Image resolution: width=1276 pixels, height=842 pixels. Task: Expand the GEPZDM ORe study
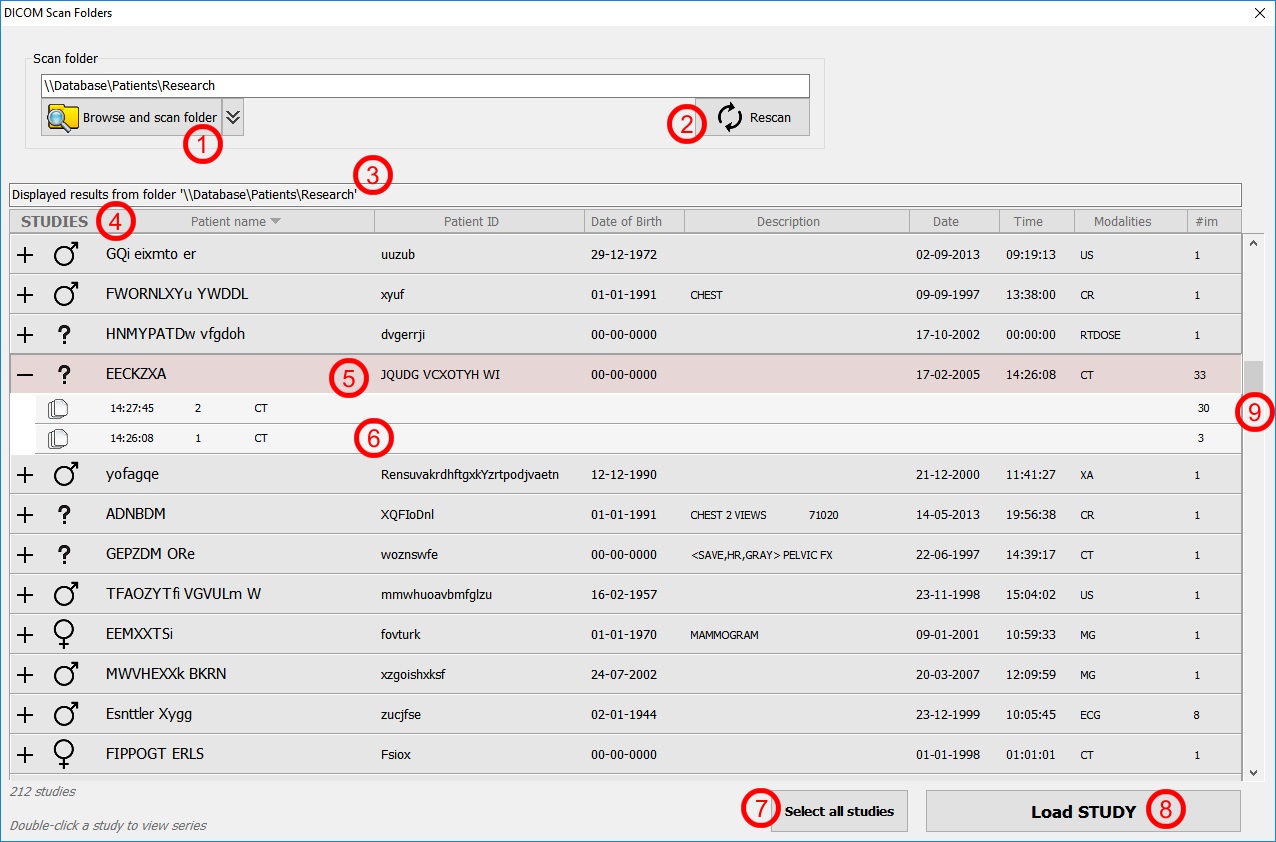point(26,555)
